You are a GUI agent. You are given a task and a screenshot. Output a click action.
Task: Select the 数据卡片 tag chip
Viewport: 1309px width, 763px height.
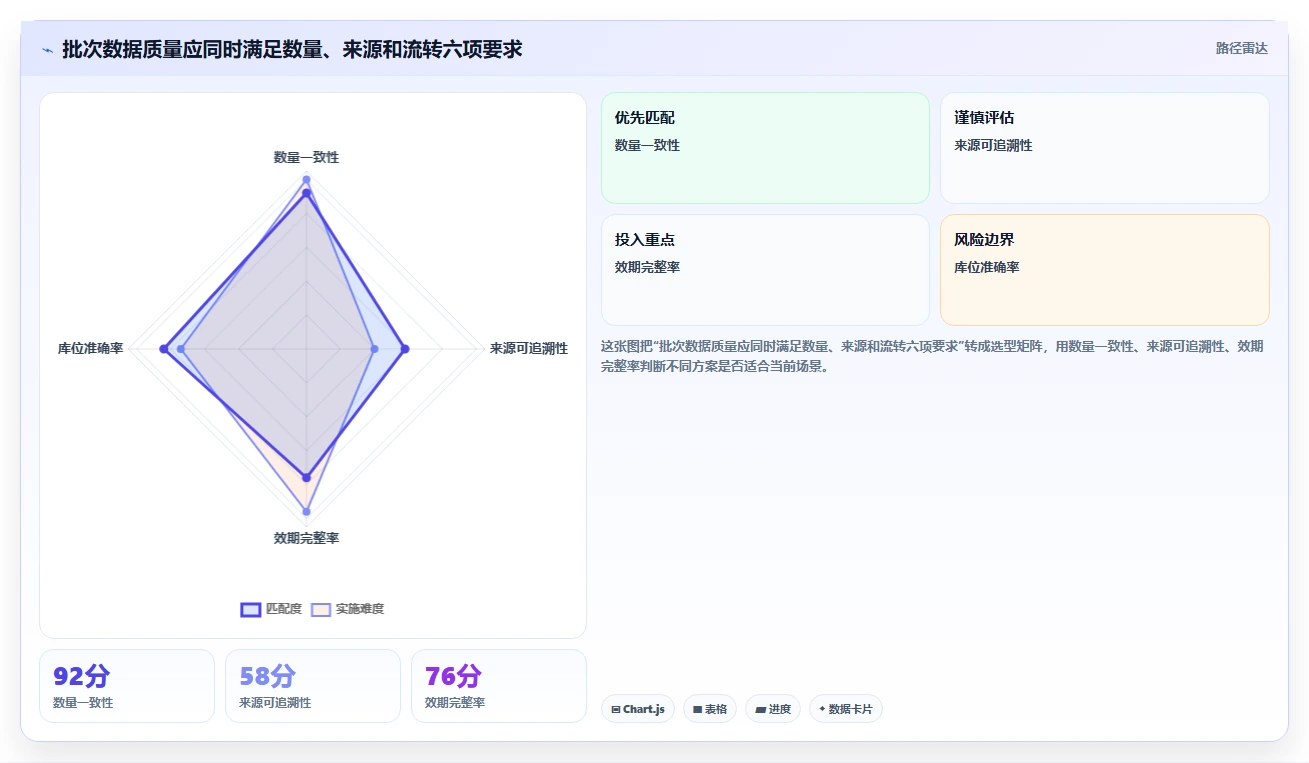pyautogui.click(x=846, y=709)
